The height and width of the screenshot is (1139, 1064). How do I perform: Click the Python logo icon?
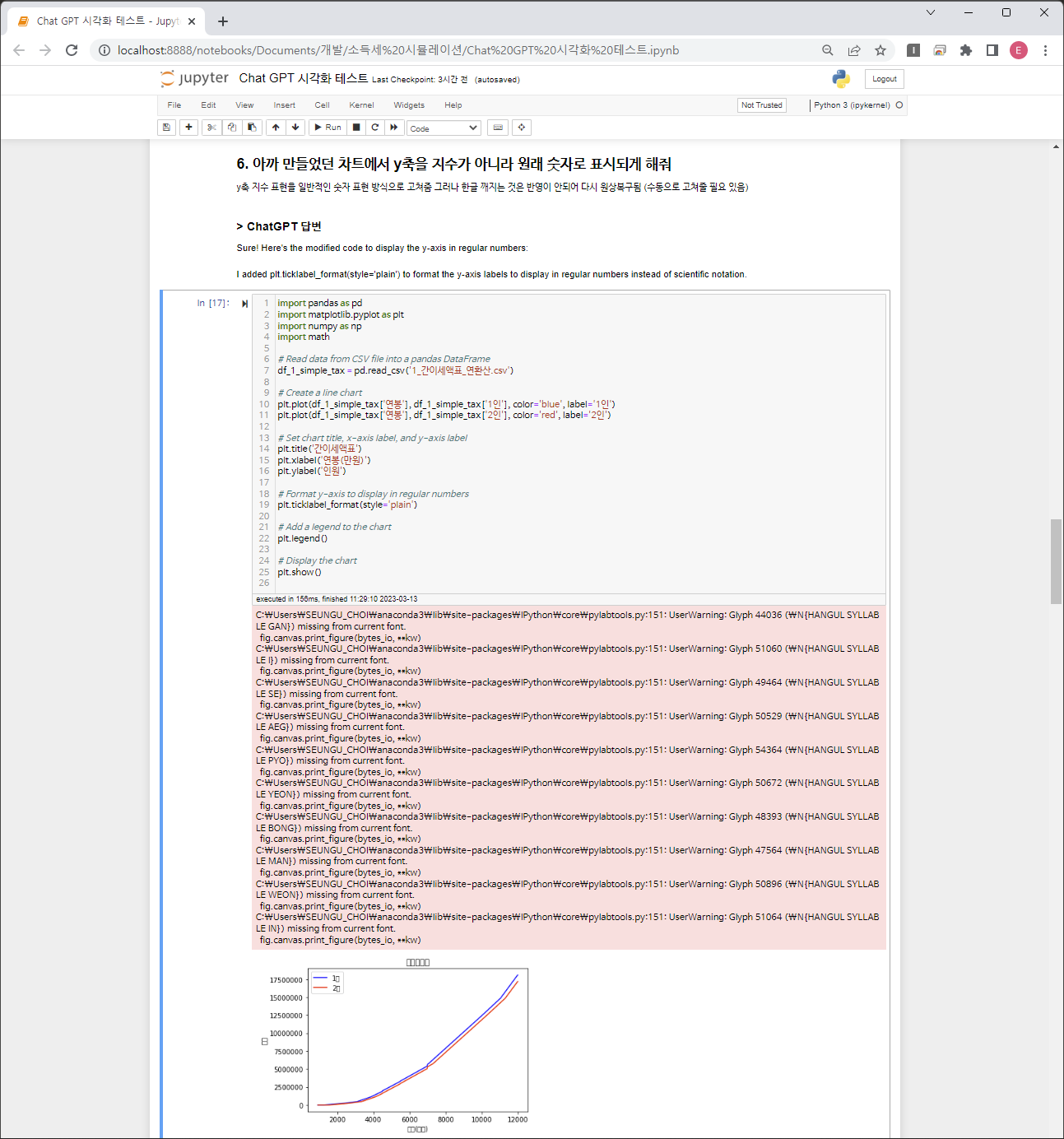(841, 79)
